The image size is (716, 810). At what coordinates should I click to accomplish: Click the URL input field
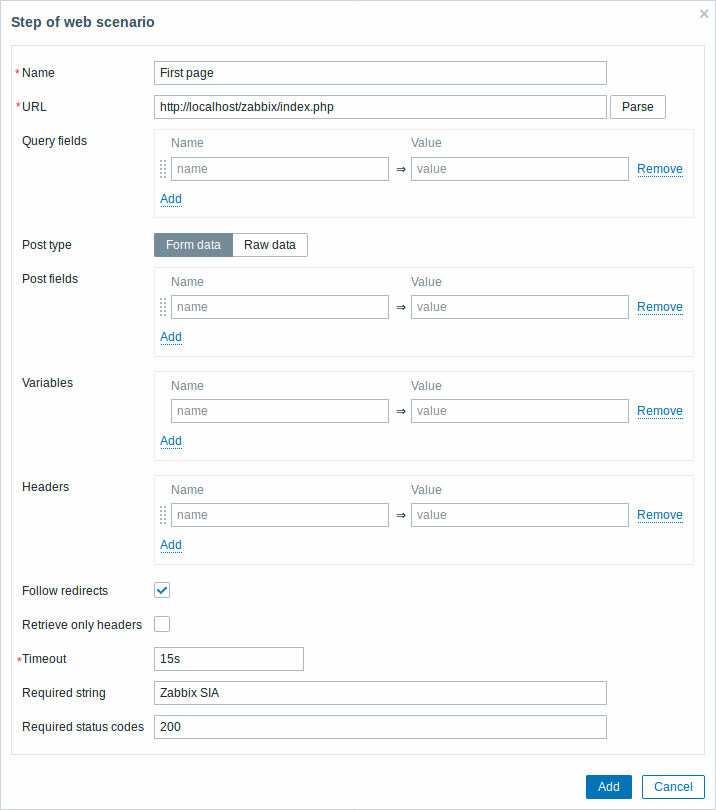coord(380,107)
